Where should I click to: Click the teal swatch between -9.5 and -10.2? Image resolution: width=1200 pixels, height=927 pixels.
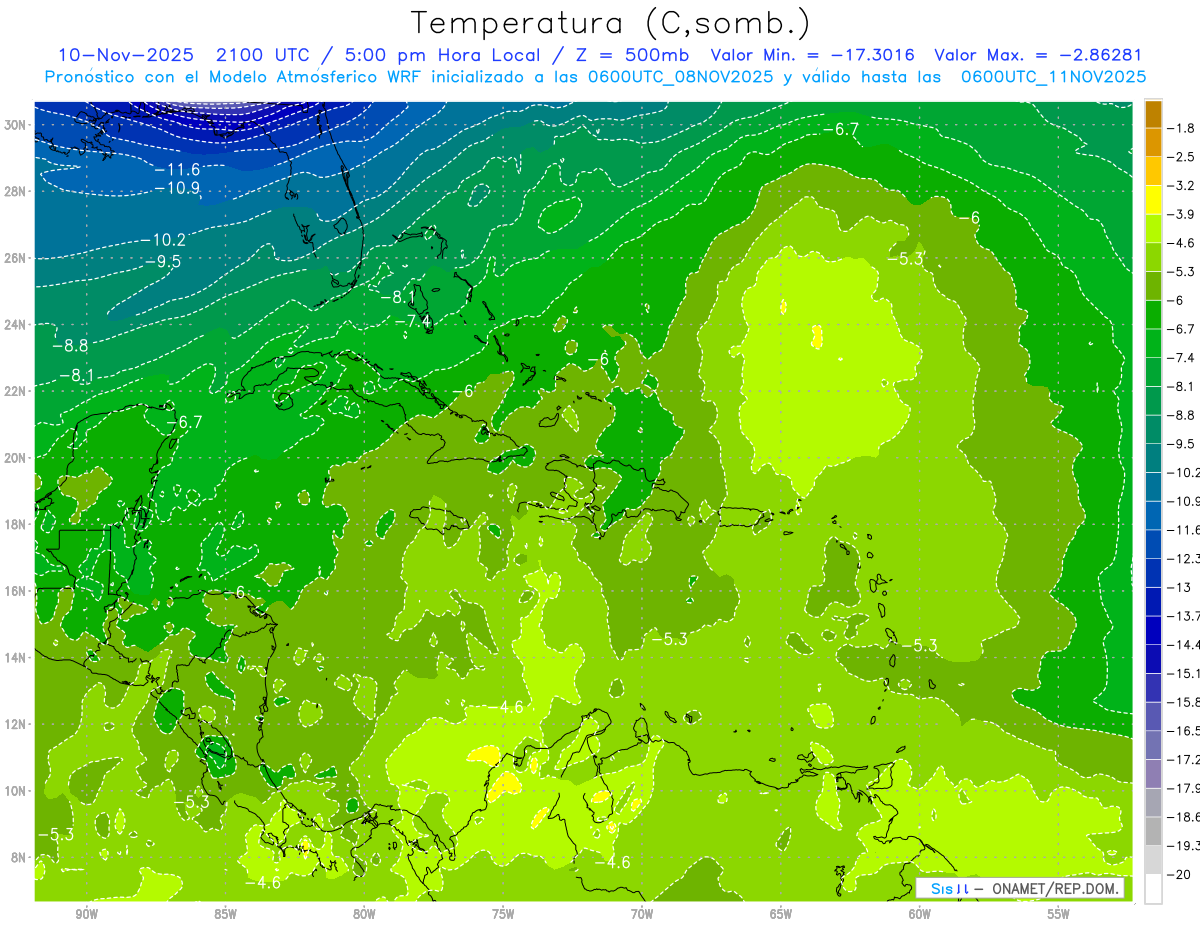pos(1153,458)
